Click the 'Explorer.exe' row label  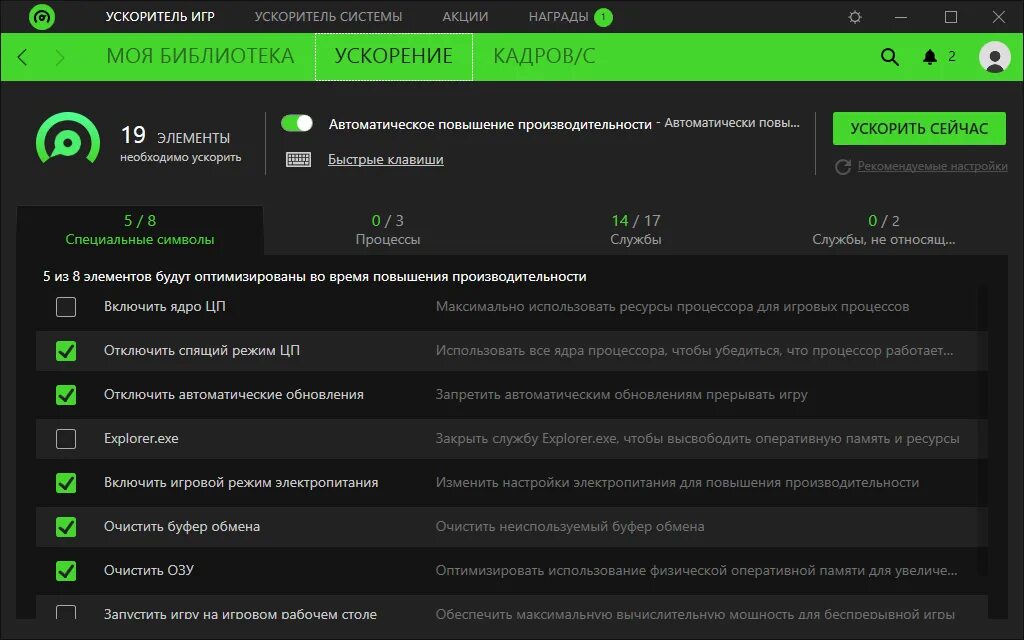[141, 439]
